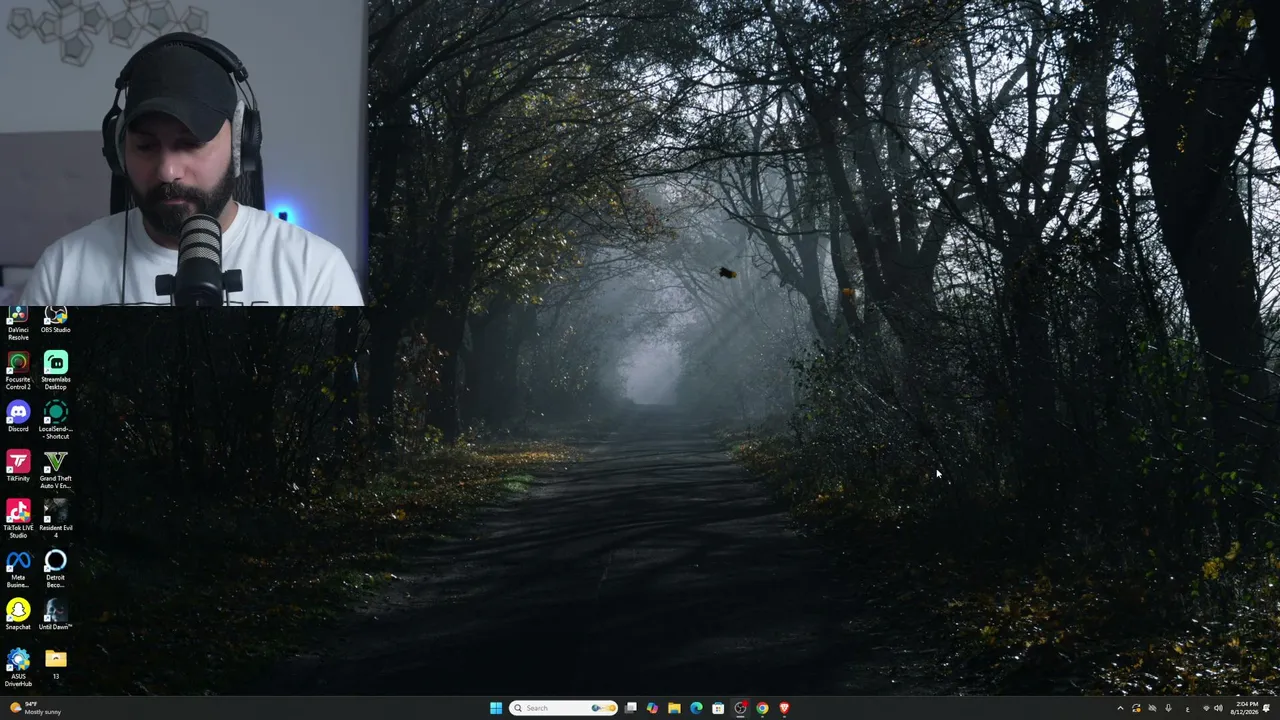This screenshot has width=1280, height=720.
Task: Select the folder named 13
Action: [x=55, y=664]
